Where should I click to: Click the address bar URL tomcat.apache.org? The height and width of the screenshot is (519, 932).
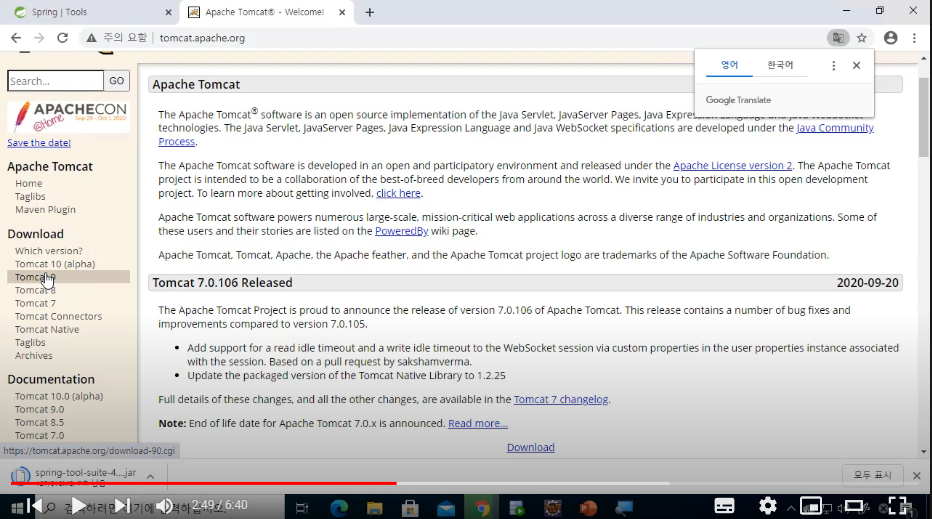click(202, 38)
